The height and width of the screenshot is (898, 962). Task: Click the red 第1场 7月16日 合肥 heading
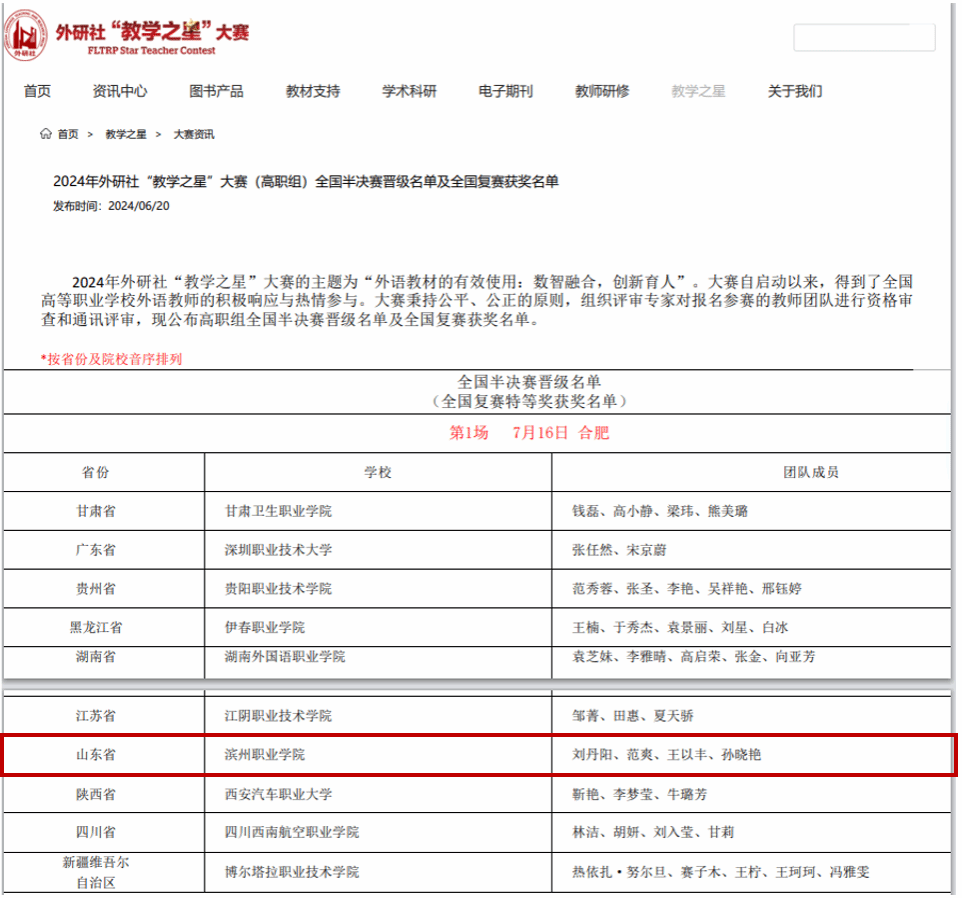coord(529,433)
